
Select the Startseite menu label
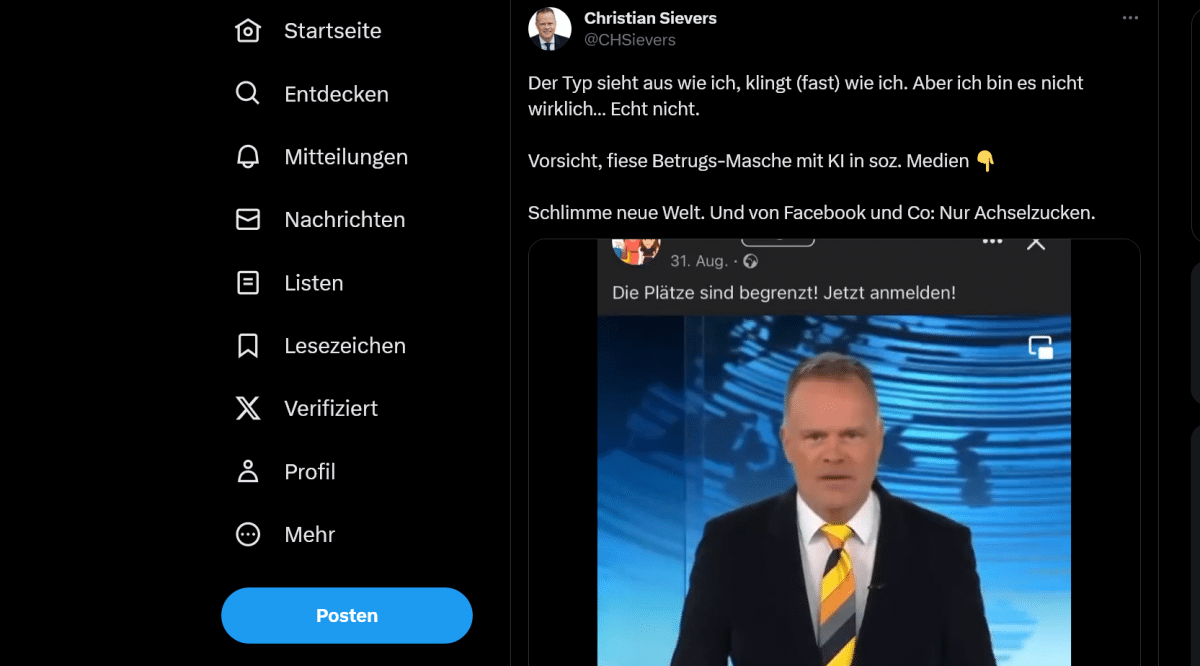coord(332,31)
